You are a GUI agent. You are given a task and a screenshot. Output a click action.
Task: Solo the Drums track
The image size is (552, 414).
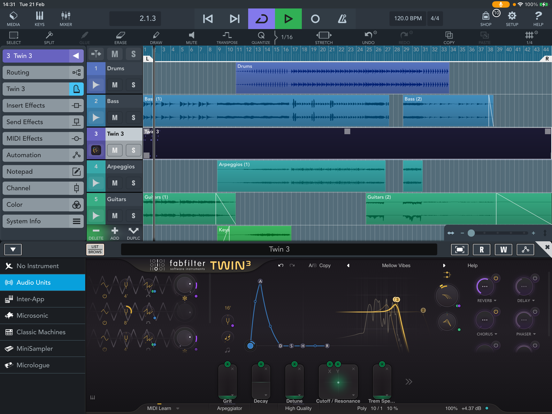pos(133,85)
